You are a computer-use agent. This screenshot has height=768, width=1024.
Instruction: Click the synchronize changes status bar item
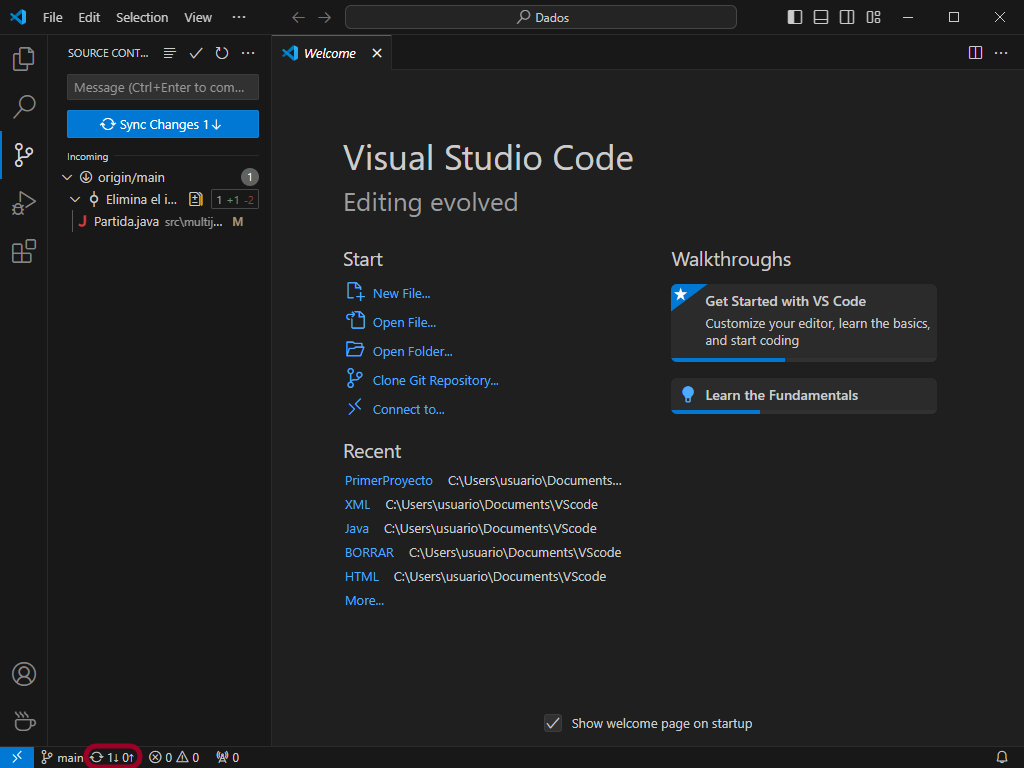(x=112, y=758)
